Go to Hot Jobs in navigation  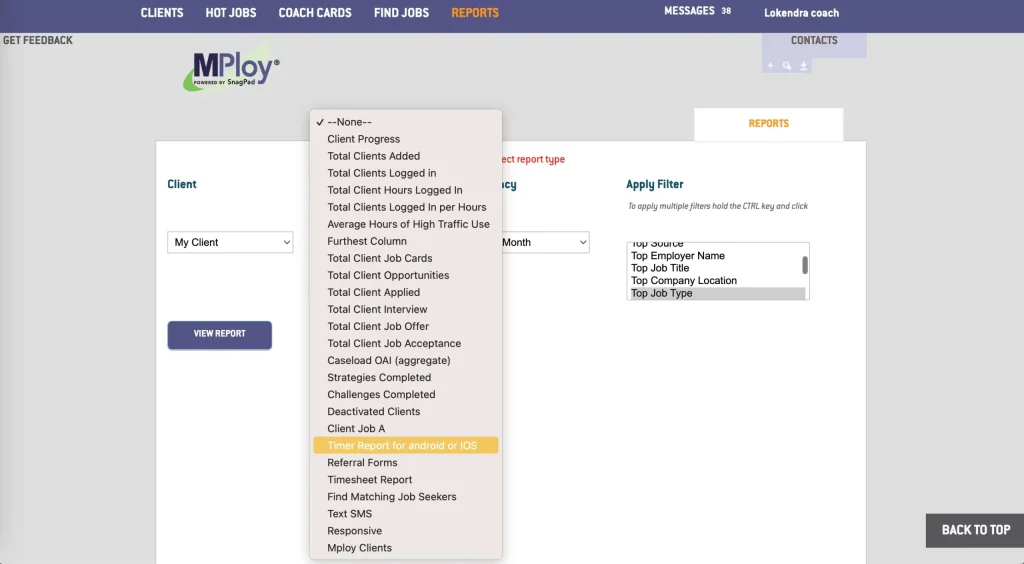coord(231,13)
